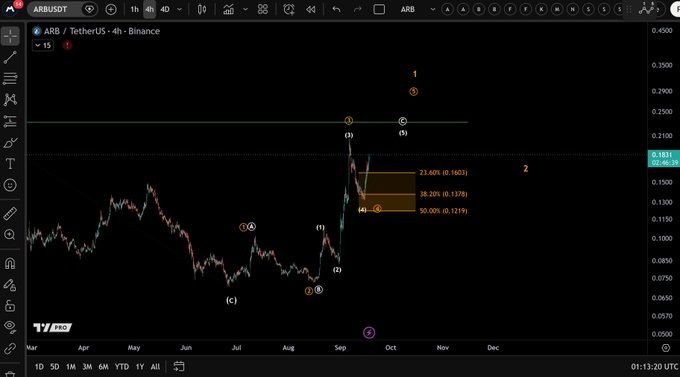680x377 pixels.
Task: Start bar replay mode
Action: click(311, 9)
